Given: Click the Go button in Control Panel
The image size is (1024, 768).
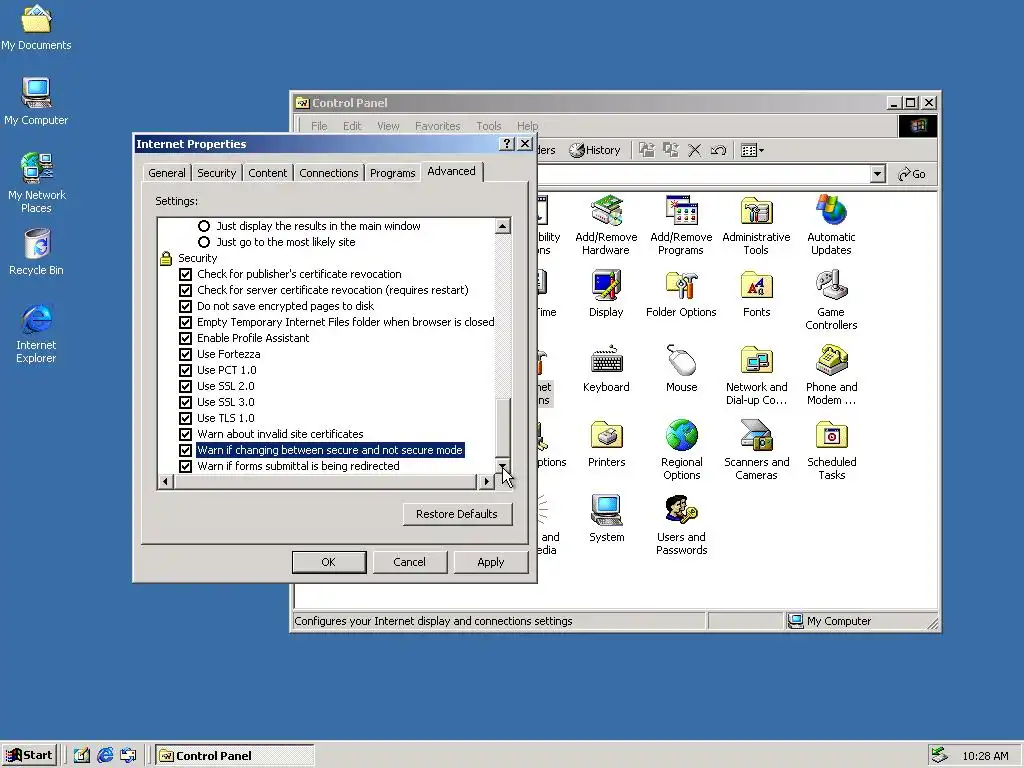Looking at the screenshot, I should pyautogui.click(x=912, y=174).
